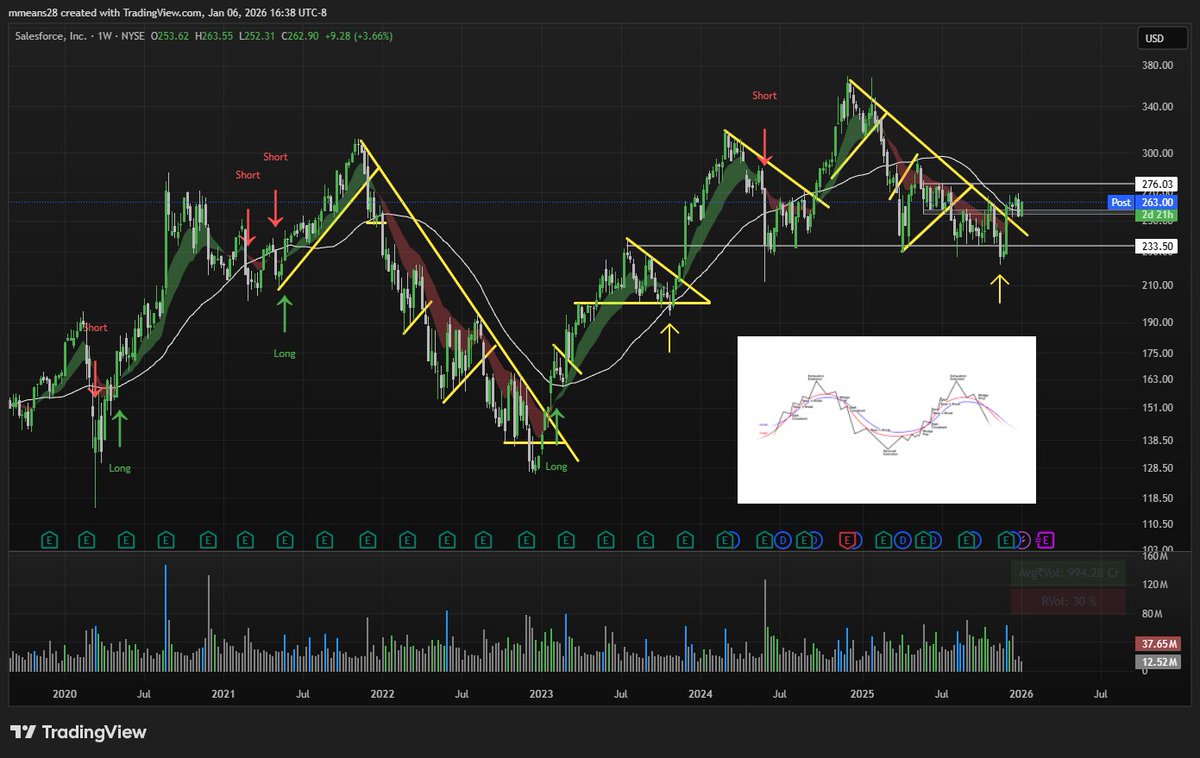1200x758 pixels.
Task: Click the red earnings flag marker
Action: pyautogui.click(x=847, y=540)
